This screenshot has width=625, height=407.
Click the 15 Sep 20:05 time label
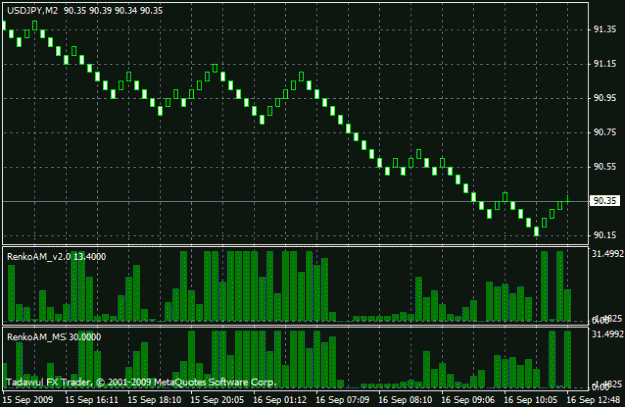click(x=217, y=399)
